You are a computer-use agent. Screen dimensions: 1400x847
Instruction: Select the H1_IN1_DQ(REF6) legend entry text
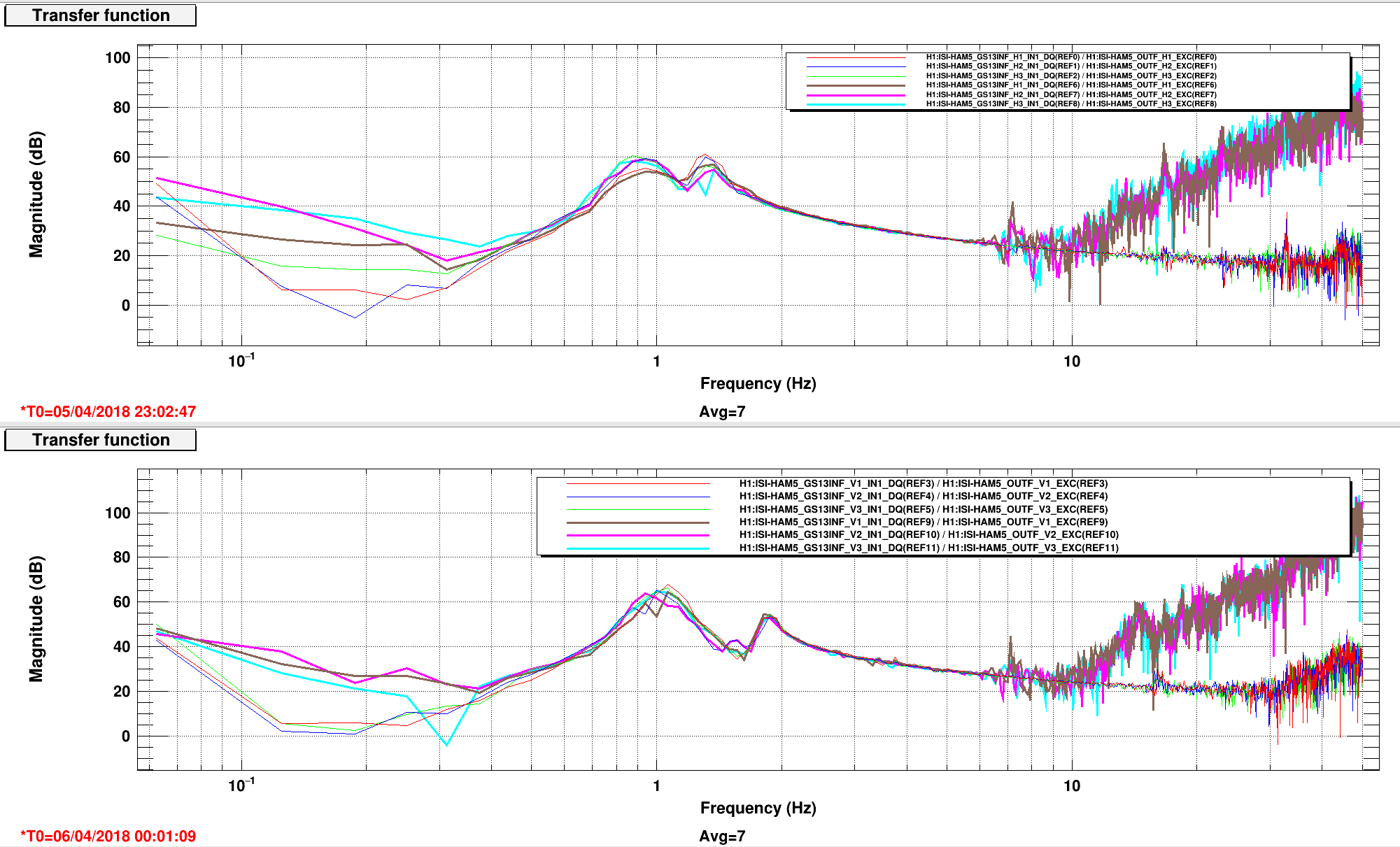click(x=1071, y=85)
